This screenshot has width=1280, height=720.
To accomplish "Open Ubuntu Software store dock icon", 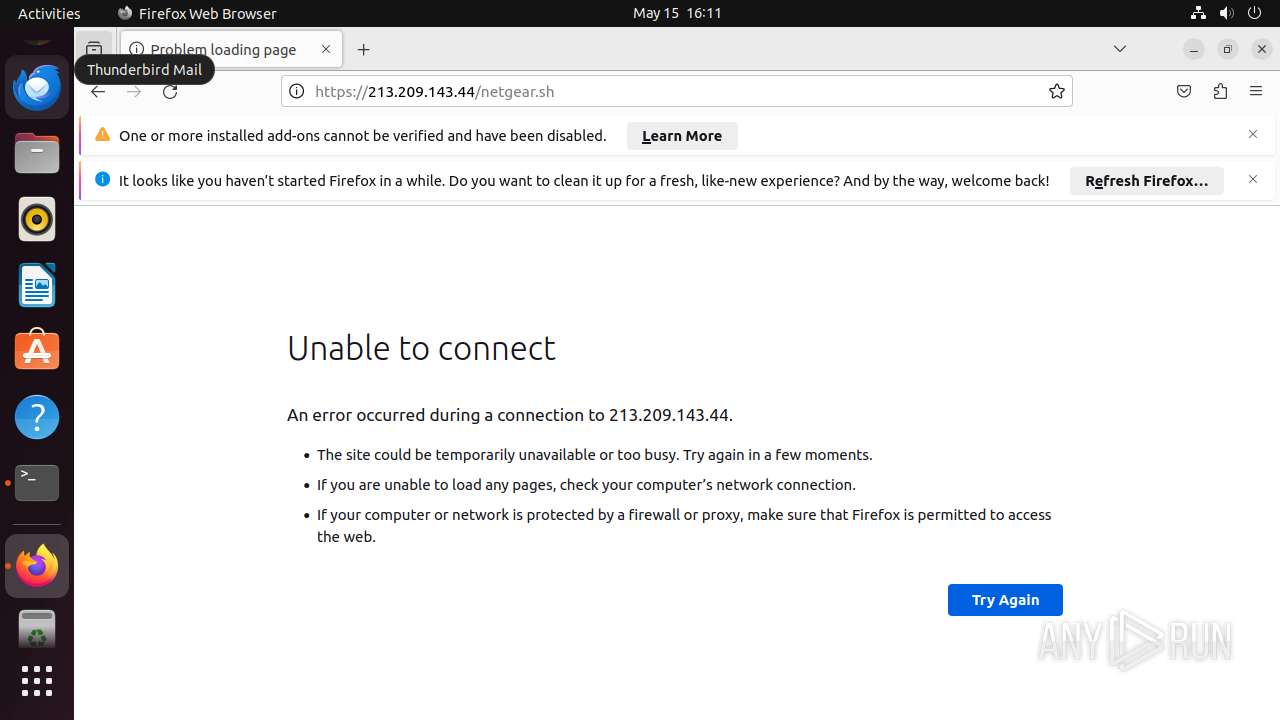I will point(37,351).
